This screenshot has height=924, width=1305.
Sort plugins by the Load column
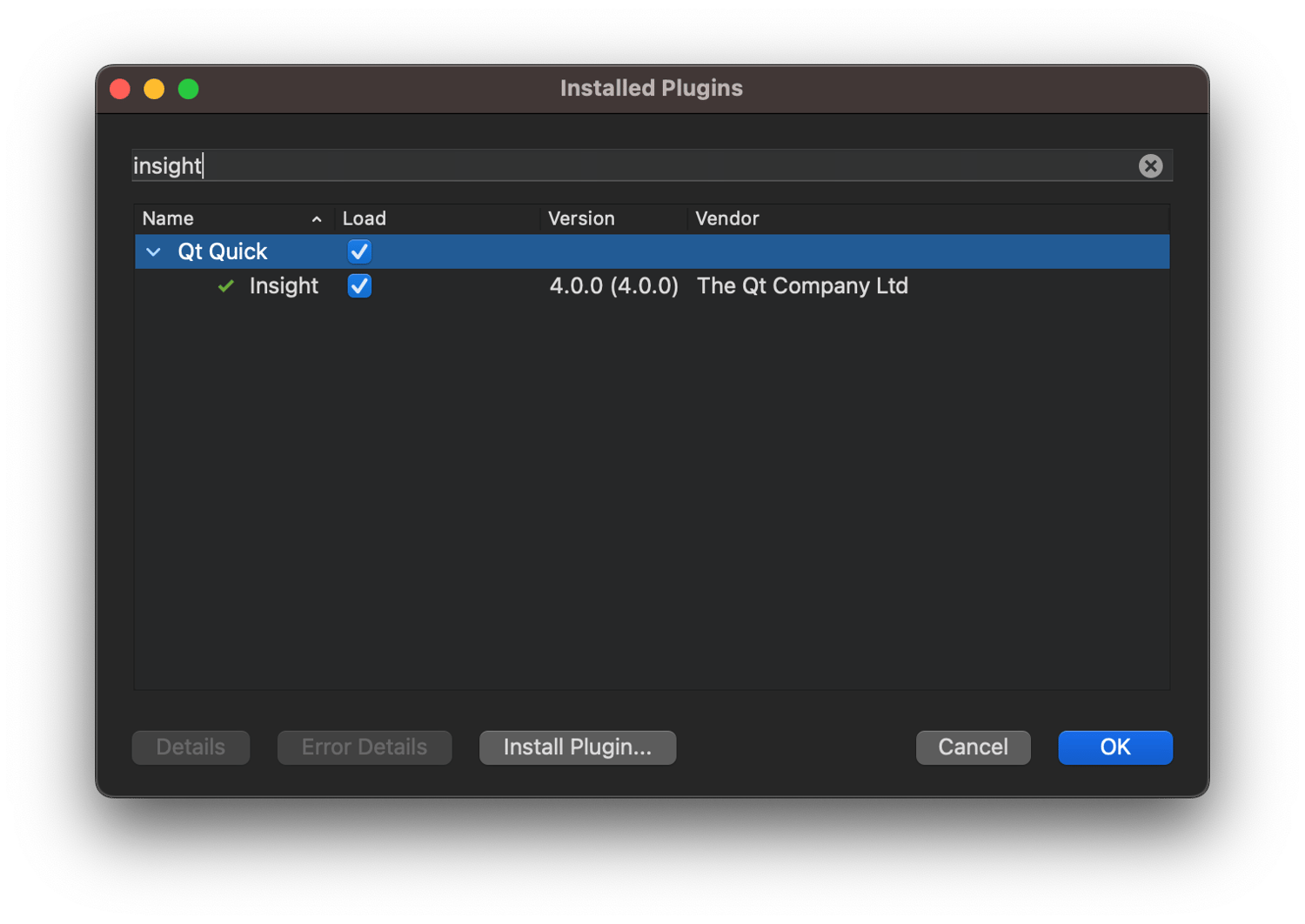pyautogui.click(x=365, y=218)
